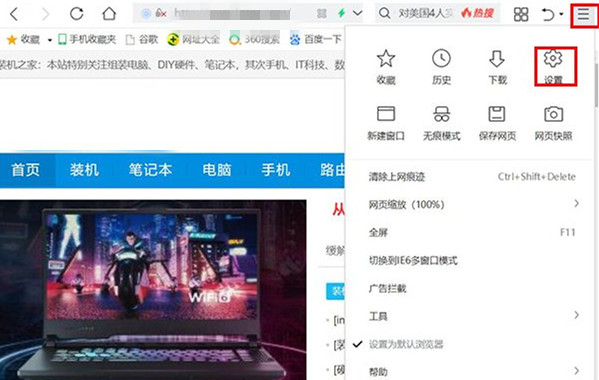The width and height of the screenshot is (599, 380).
Task: Click the gaming laptop banner image
Action: click(x=153, y=290)
